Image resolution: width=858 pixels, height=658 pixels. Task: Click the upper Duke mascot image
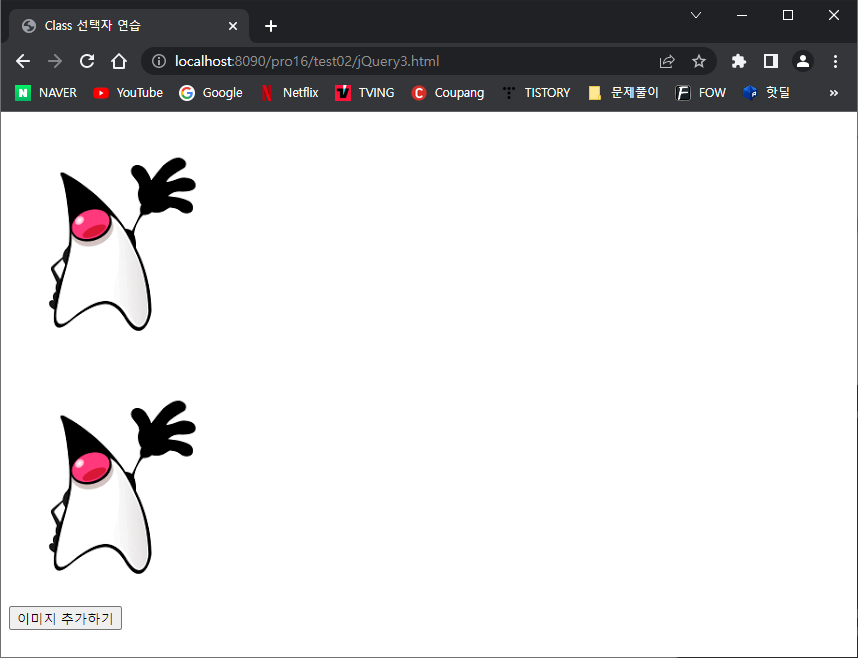pyautogui.click(x=123, y=244)
